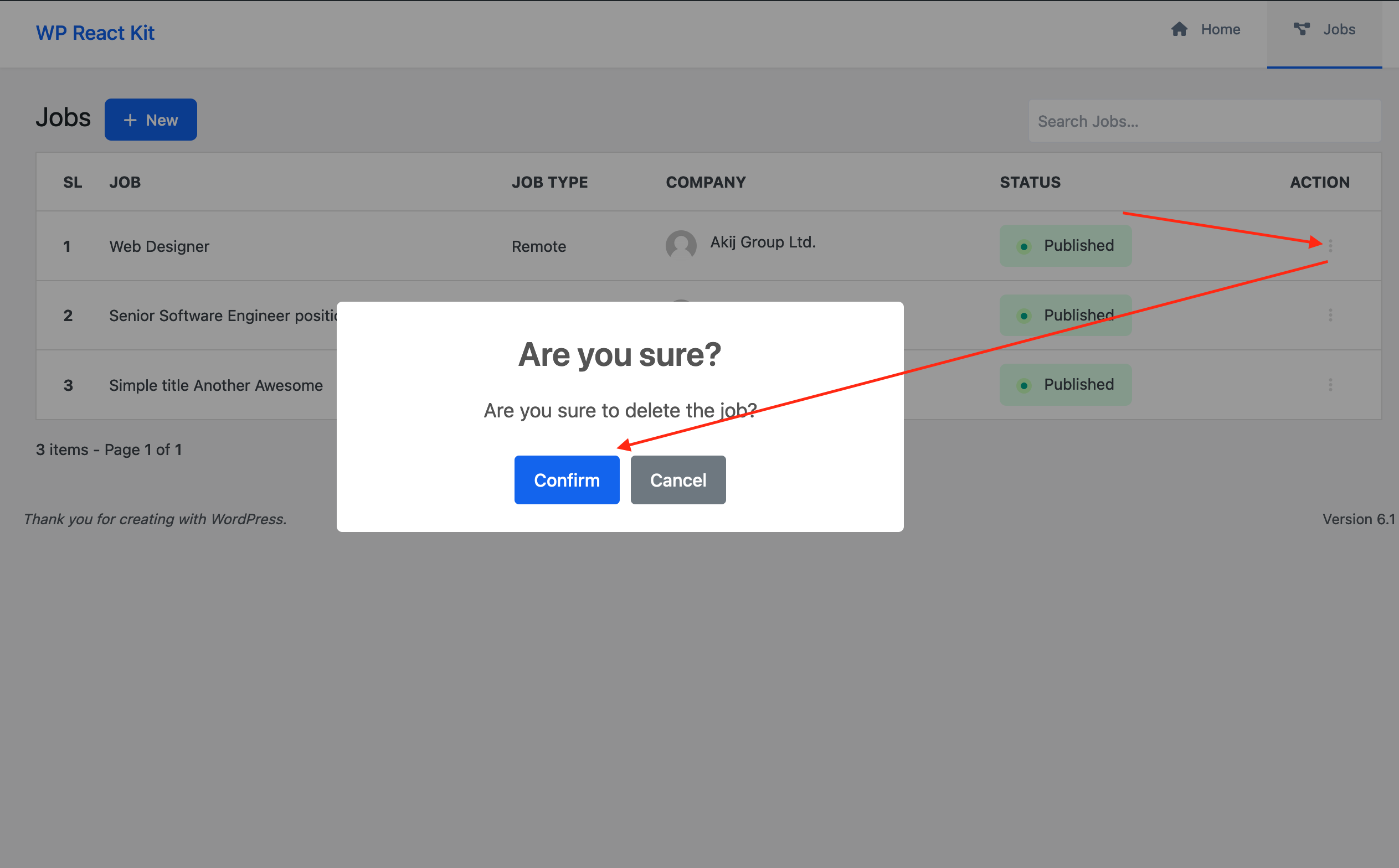Screen dimensions: 1399x868
Task: Click the JOB column header
Action: pos(125,183)
